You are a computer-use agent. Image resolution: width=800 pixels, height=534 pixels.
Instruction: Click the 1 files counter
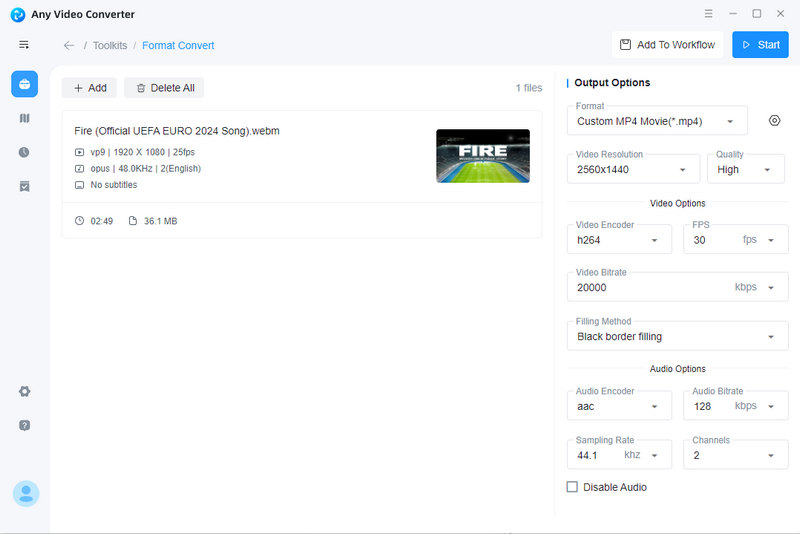click(x=529, y=88)
